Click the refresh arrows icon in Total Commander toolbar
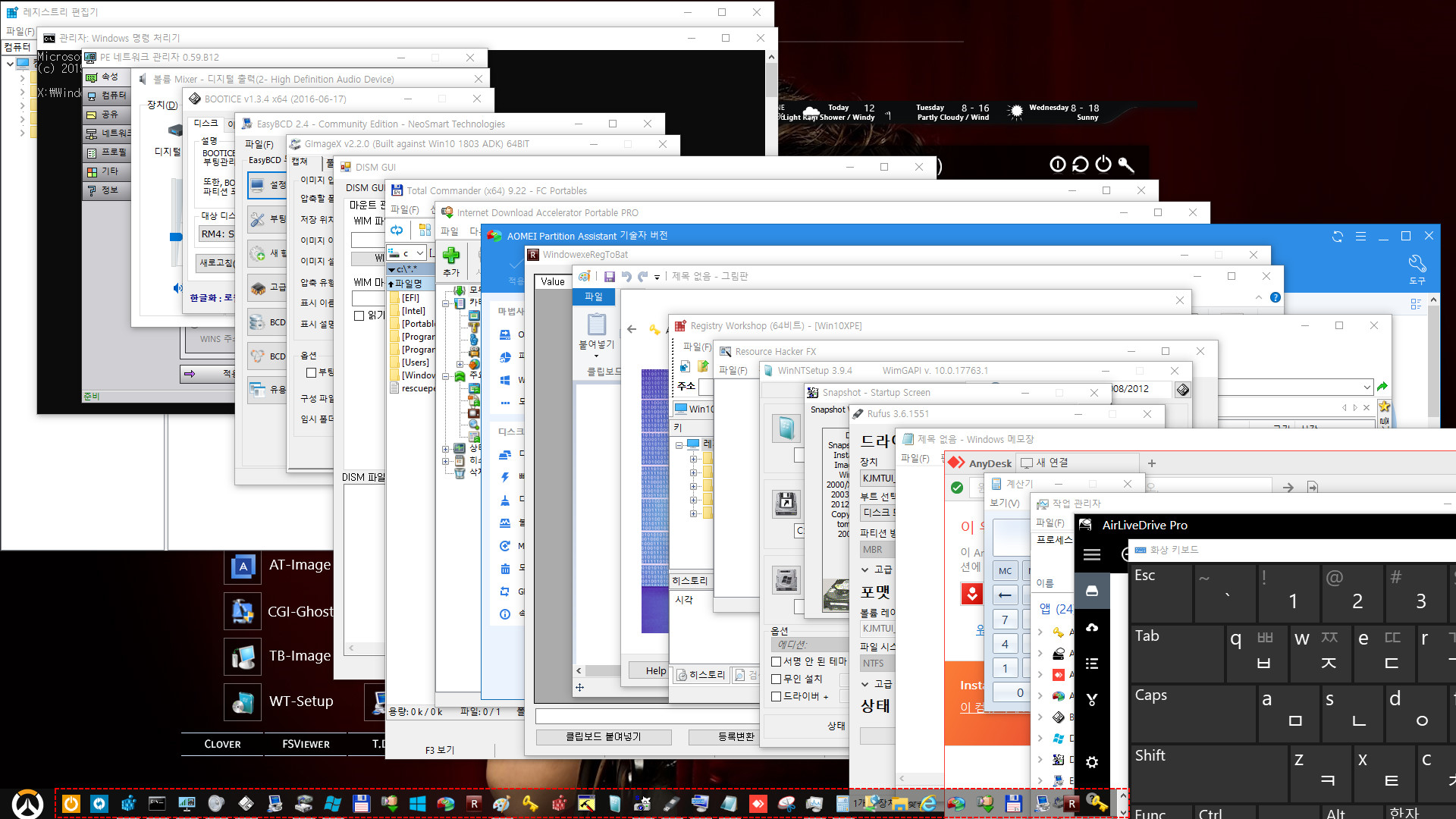Screen dimensions: 1456x819 coord(397,230)
